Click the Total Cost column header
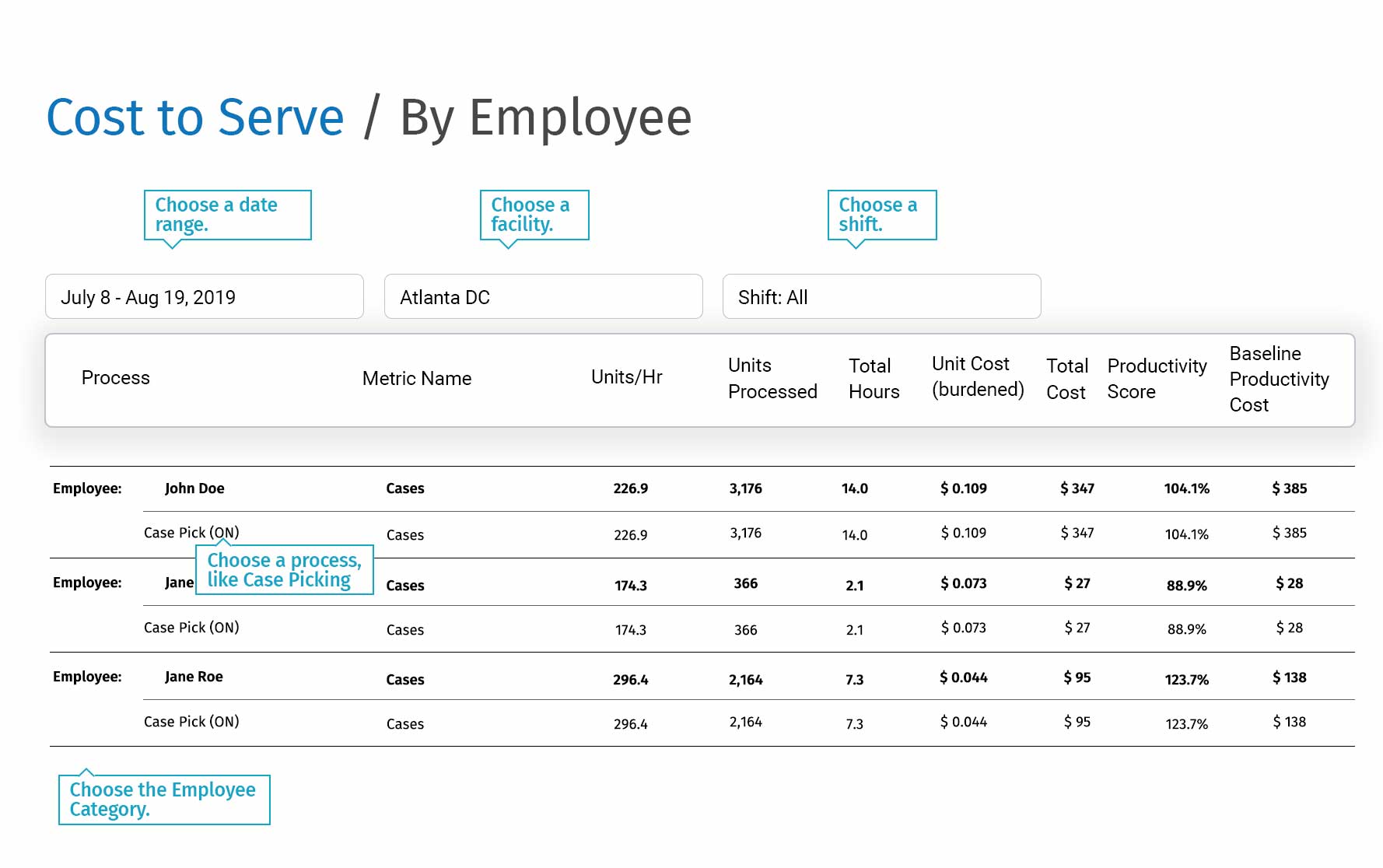Image resolution: width=1383 pixels, height=868 pixels. pos(1066,379)
